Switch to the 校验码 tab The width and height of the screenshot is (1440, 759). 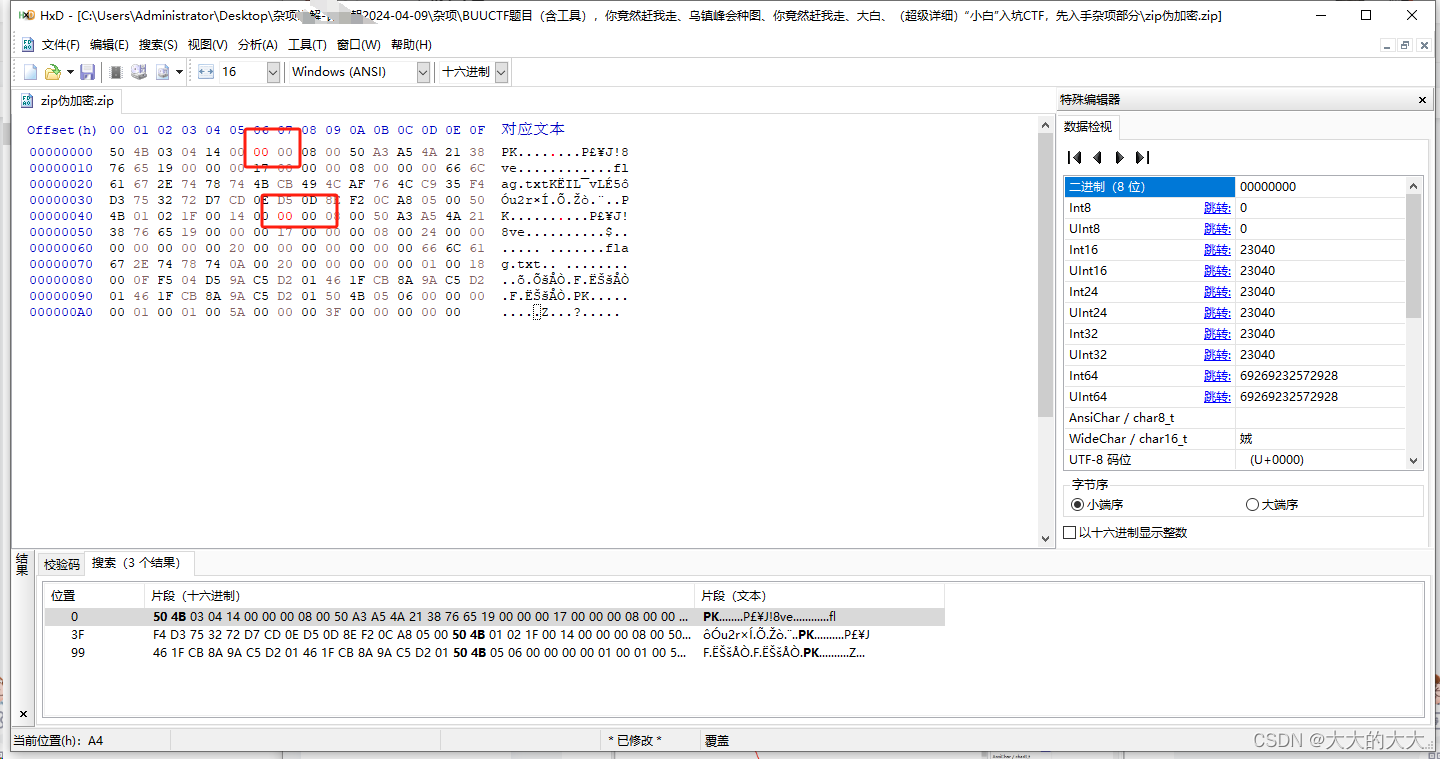(x=60, y=563)
